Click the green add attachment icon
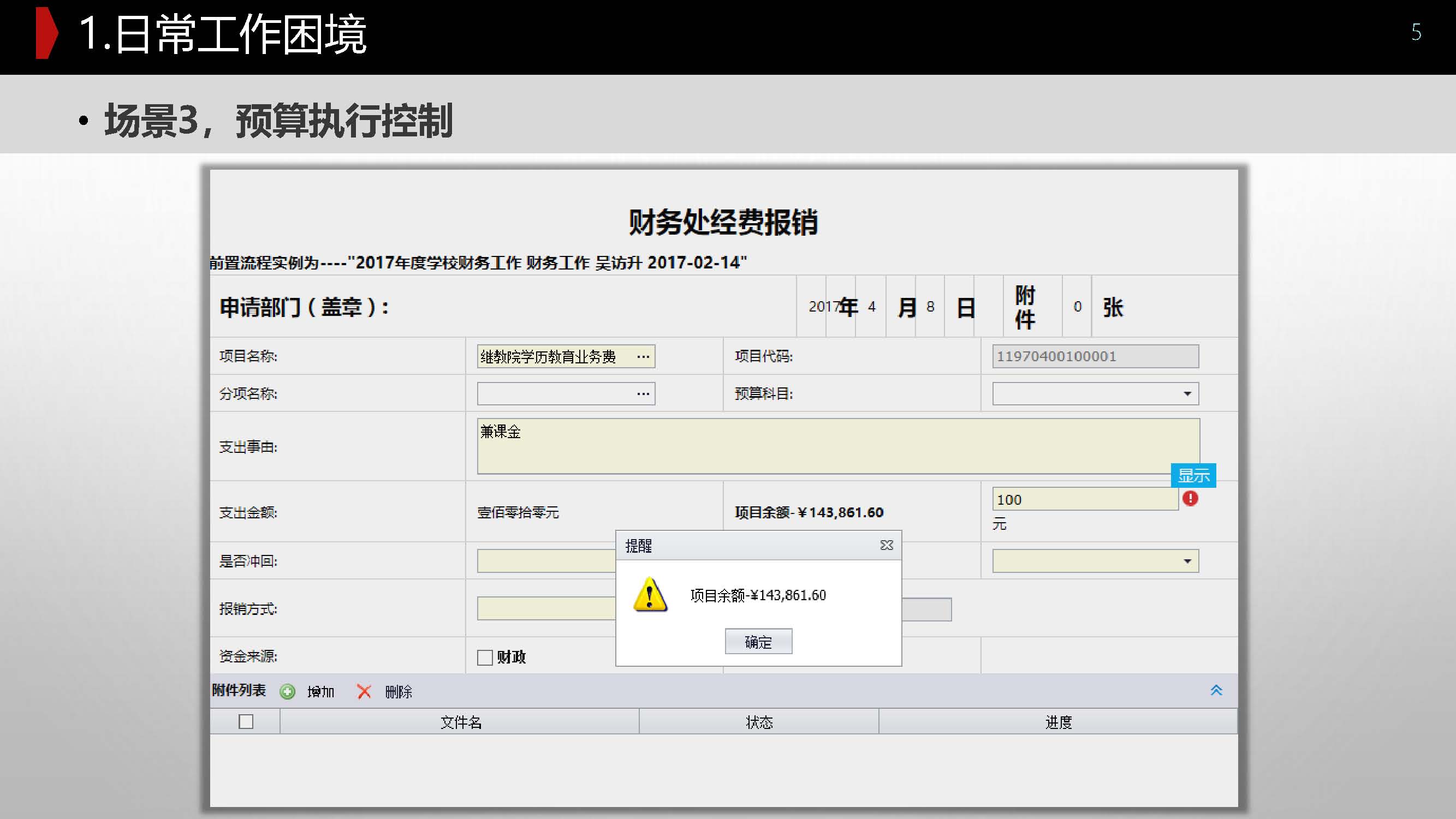 tap(288, 691)
